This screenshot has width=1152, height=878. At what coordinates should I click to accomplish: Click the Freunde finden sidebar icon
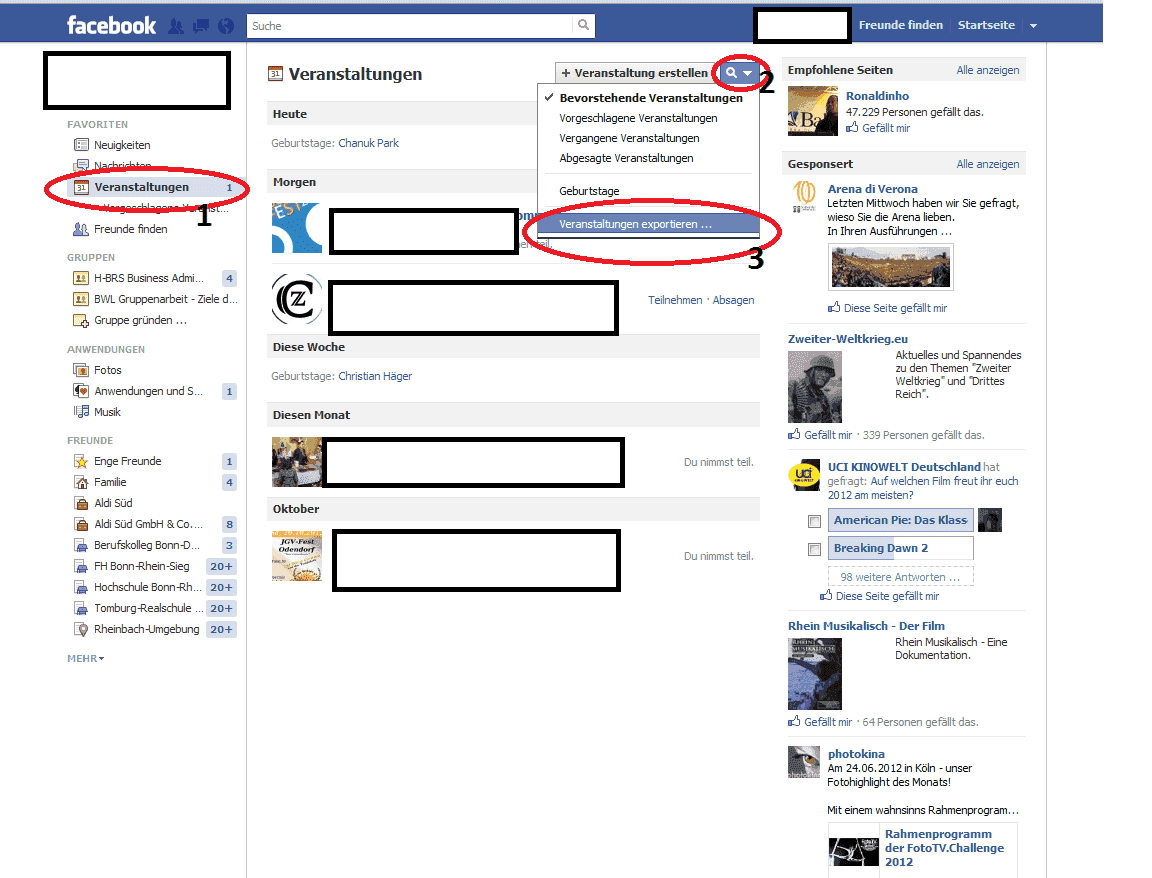[81, 229]
